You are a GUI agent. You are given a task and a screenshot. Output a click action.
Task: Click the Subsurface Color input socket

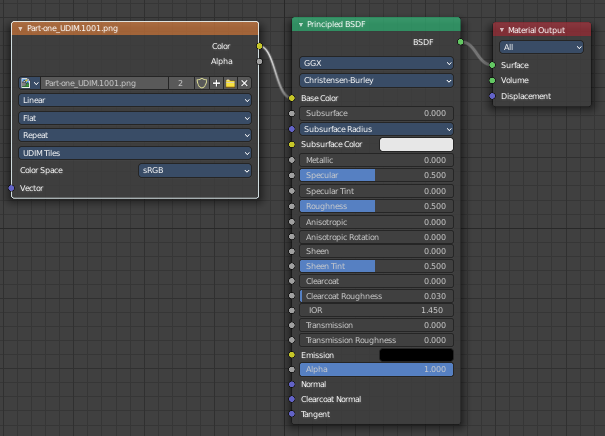point(292,144)
